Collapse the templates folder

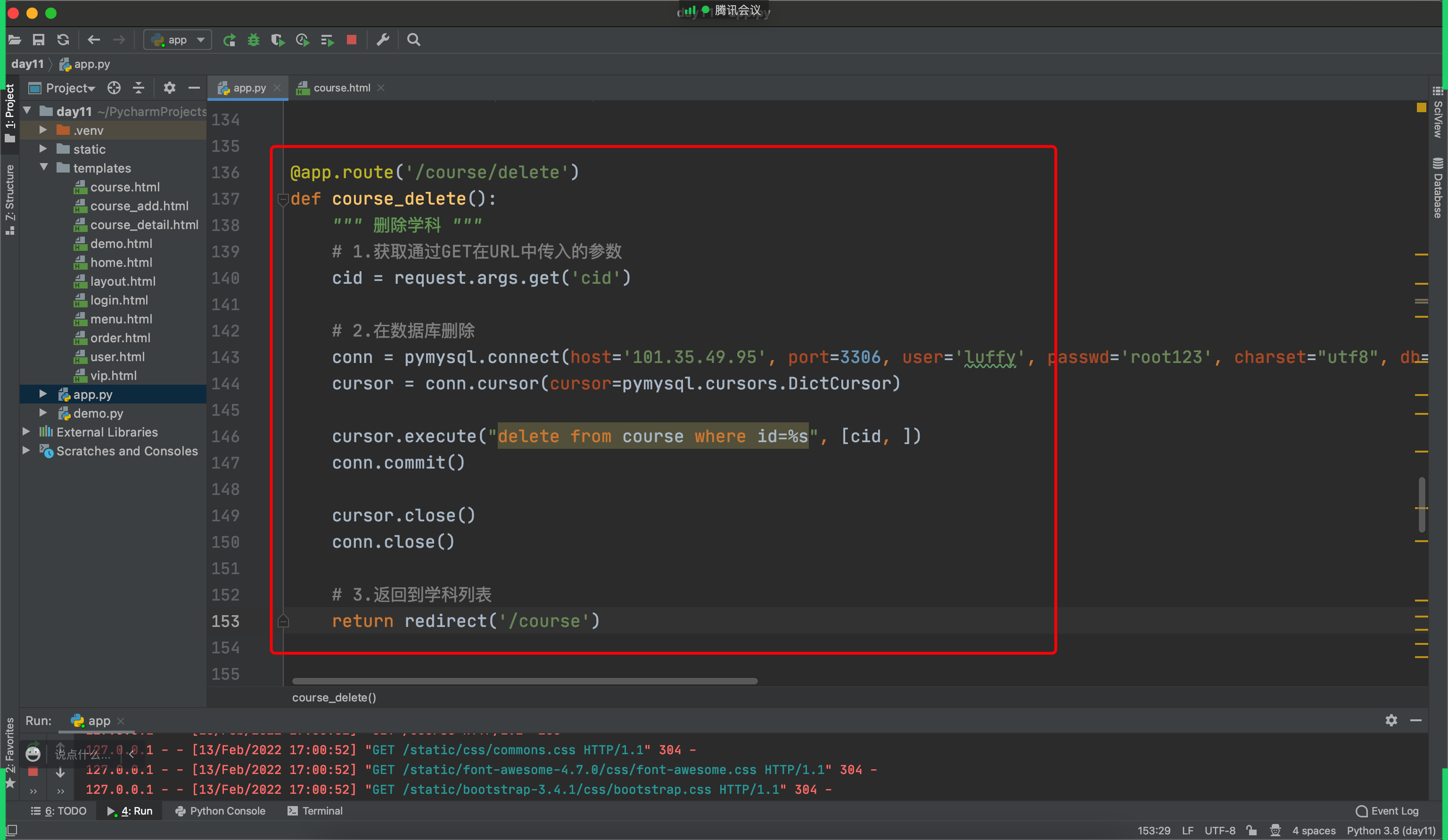click(44, 167)
